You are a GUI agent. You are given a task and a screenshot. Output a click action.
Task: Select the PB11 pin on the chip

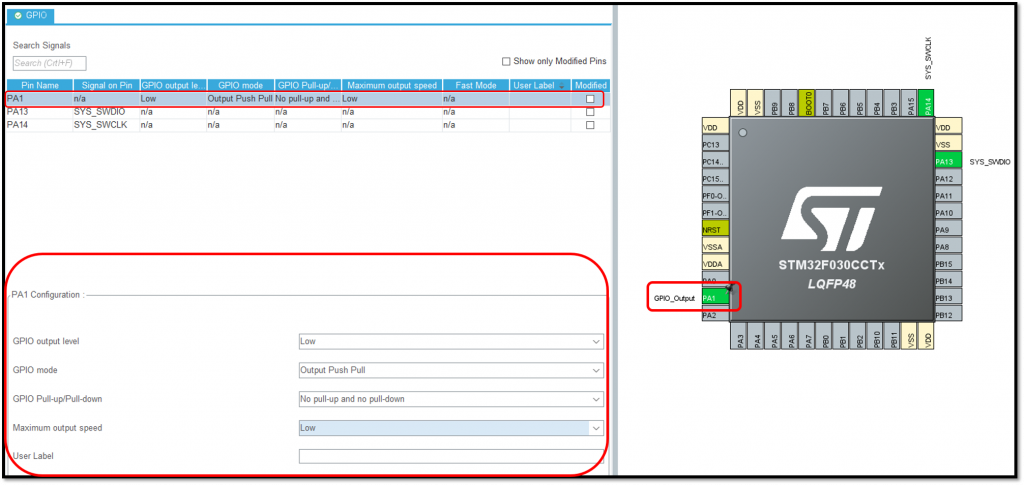(x=893, y=336)
